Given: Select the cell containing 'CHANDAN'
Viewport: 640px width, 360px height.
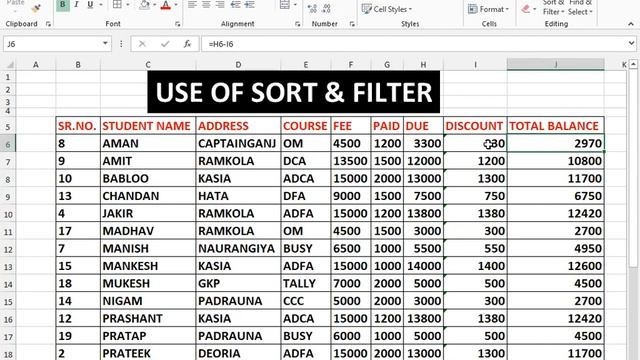Looking at the screenshot, I should [148, 196].
